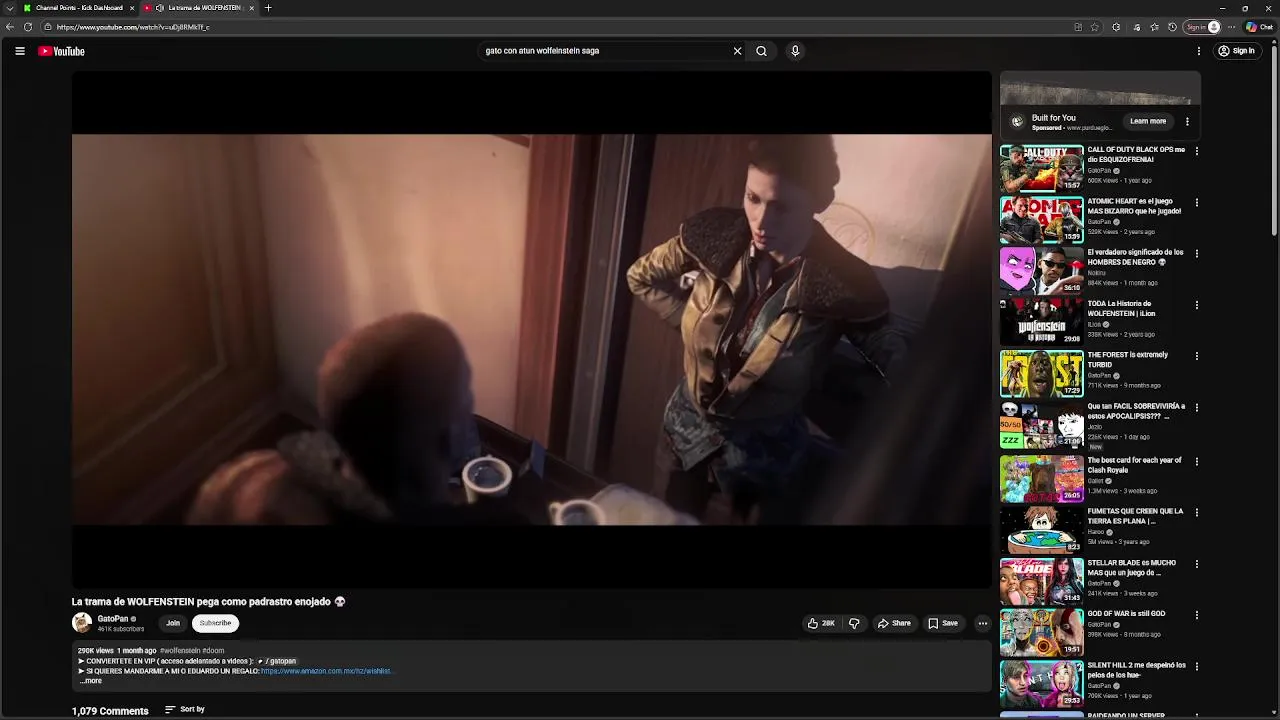
Task: Open the SILENT HILL 2 video thumbnail
Action: point(1042,684)
